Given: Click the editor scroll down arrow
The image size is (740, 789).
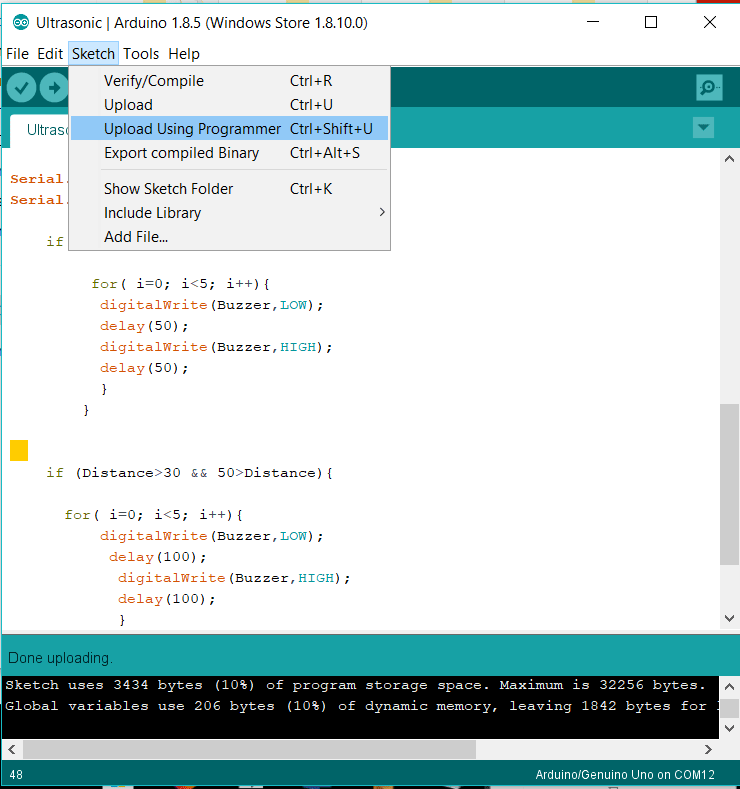Looking at the screenshot, I should [729, 618].
